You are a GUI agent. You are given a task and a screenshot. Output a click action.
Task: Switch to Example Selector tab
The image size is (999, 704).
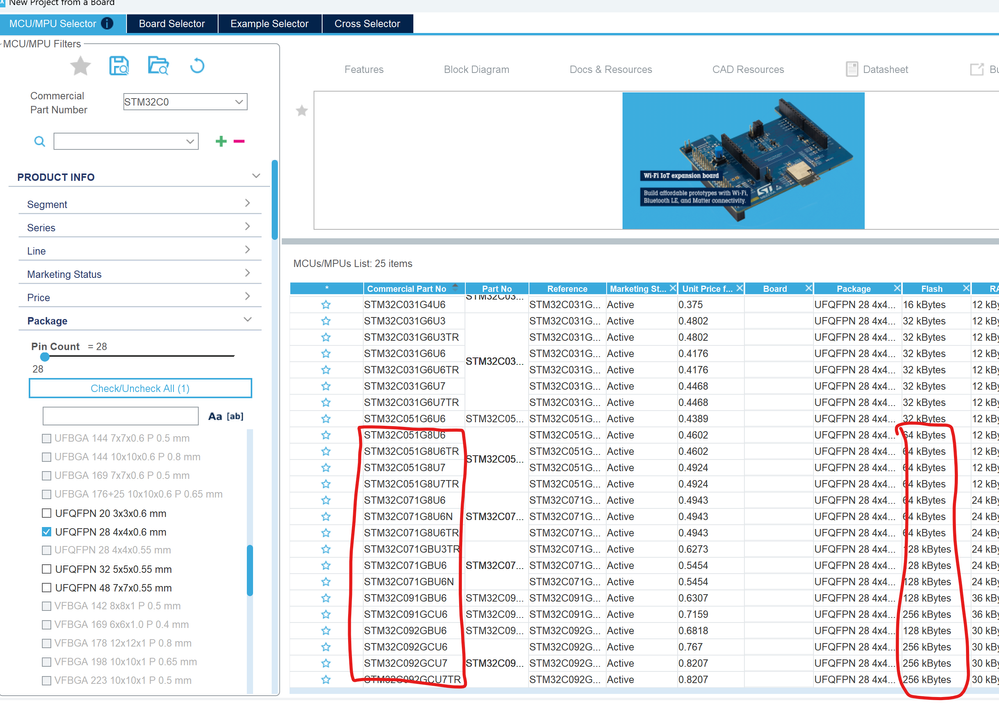(x=270, y=24)
